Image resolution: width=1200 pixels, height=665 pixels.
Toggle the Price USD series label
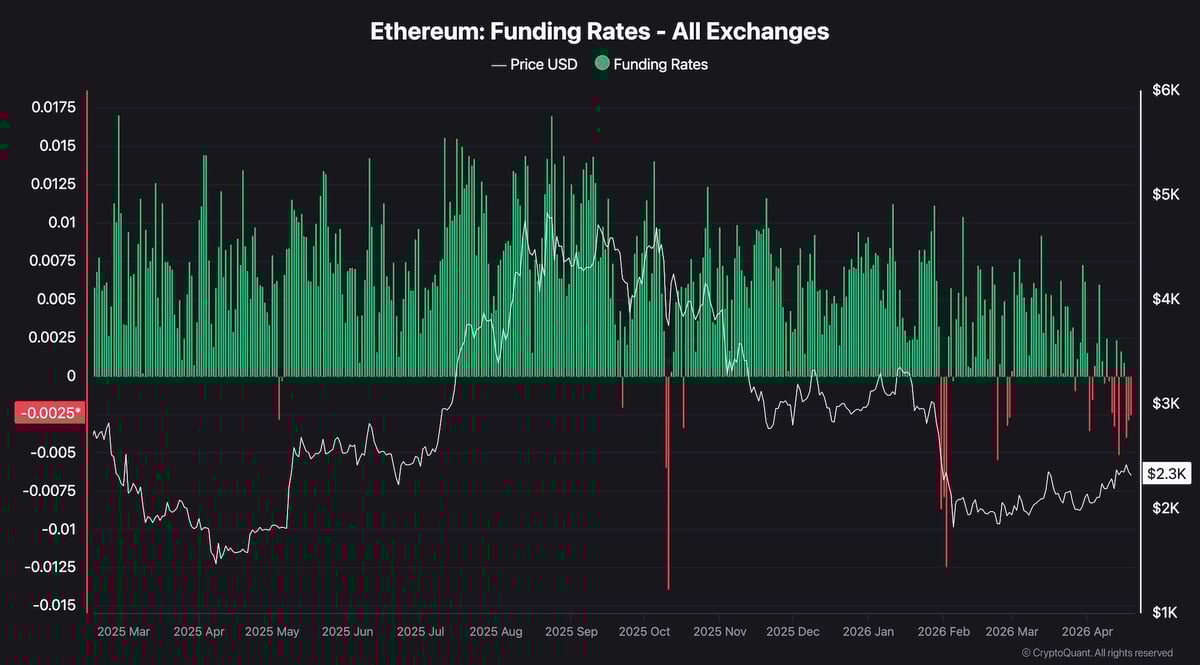point(545,64)
